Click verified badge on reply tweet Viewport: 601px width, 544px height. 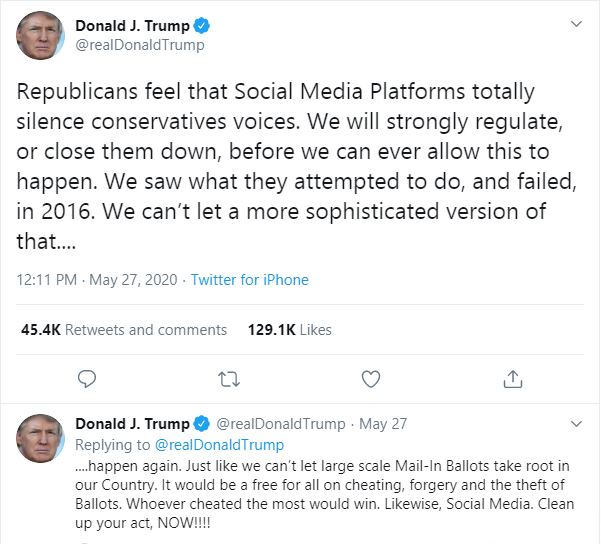point(203,424)
